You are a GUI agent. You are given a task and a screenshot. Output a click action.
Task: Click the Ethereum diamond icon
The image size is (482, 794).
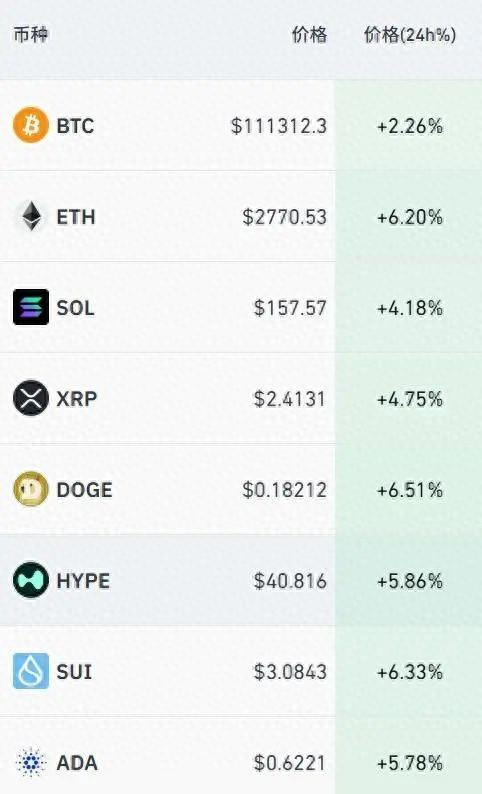pos(31,216)
